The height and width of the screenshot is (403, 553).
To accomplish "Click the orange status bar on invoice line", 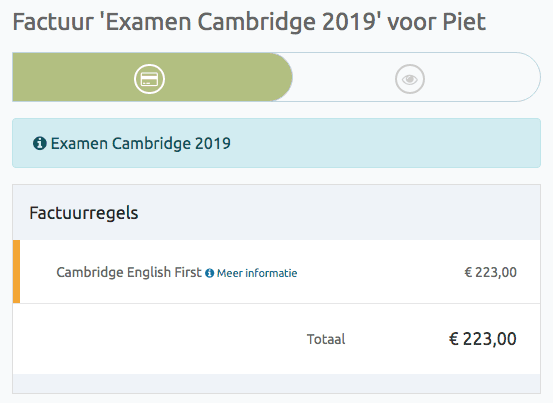I will 16,271.
